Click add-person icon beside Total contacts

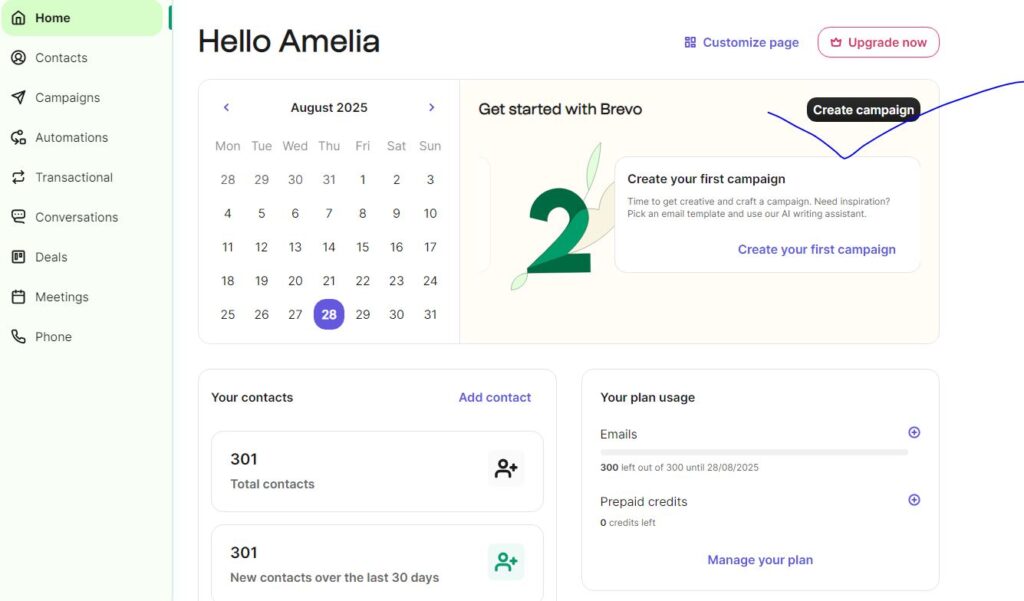(x=506, y=468)
